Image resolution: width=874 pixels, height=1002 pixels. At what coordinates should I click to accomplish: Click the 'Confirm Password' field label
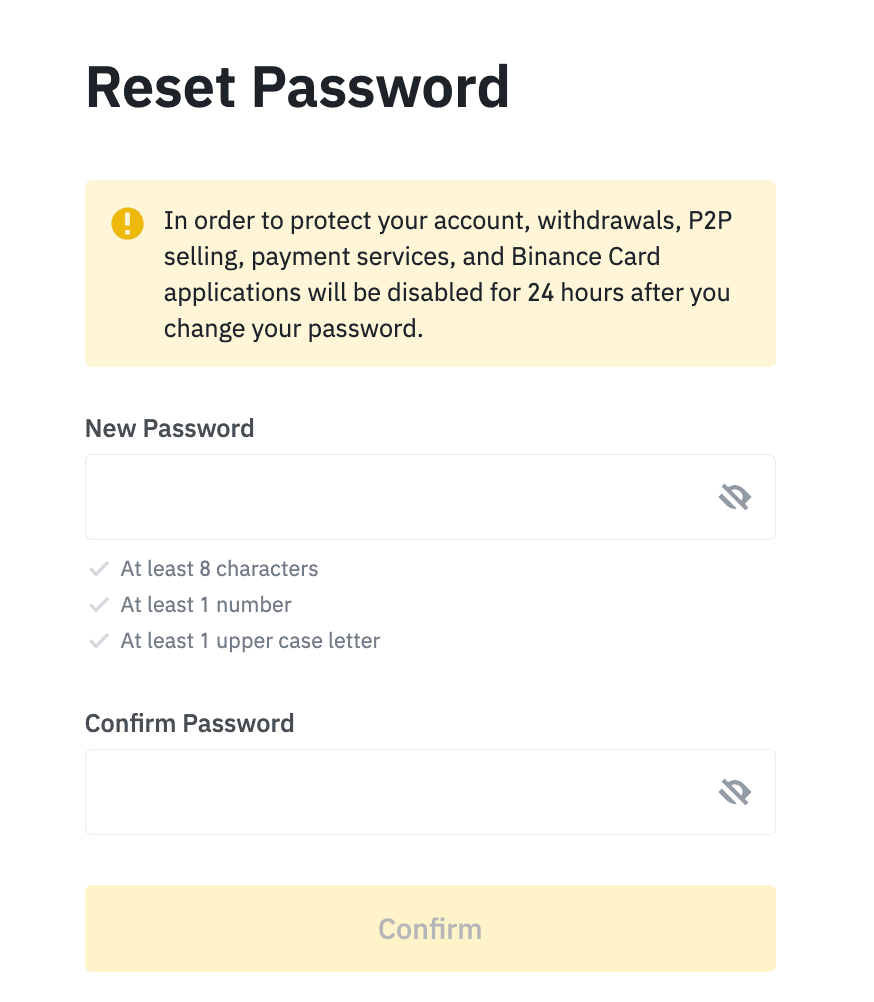[190, 724]
